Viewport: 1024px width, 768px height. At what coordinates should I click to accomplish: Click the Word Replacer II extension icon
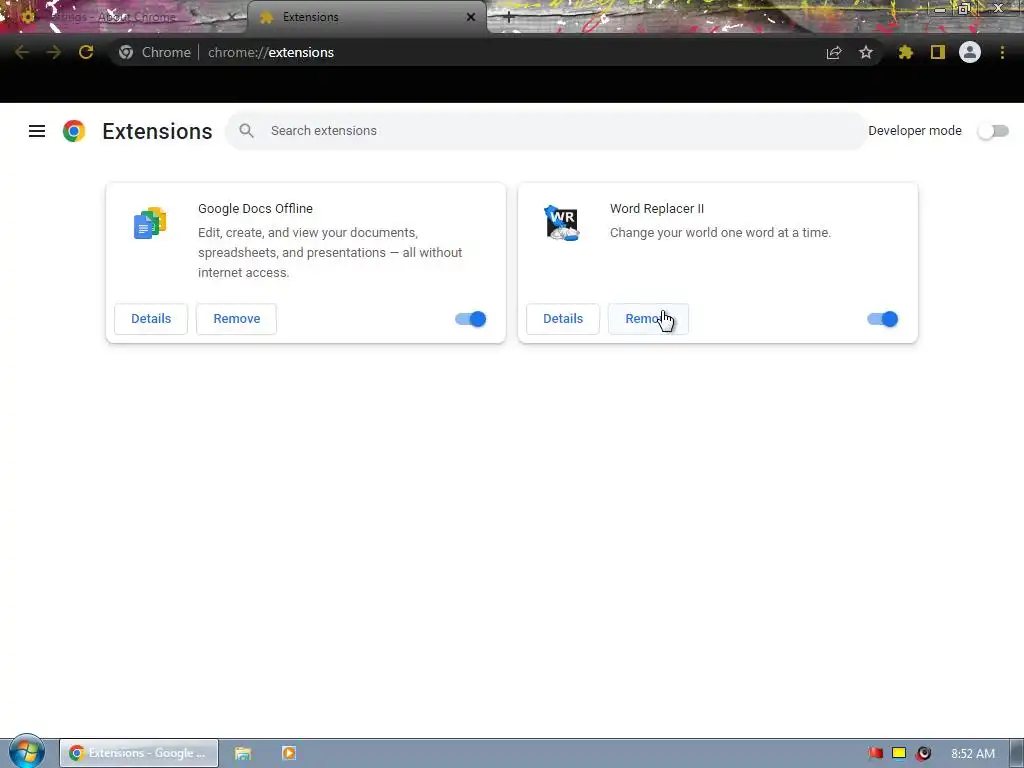pyautogui.click(x=562, y=223)
